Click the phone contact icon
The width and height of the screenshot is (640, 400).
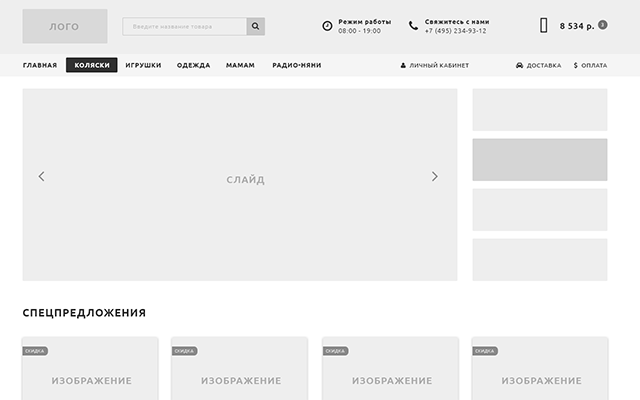[413, 26]
